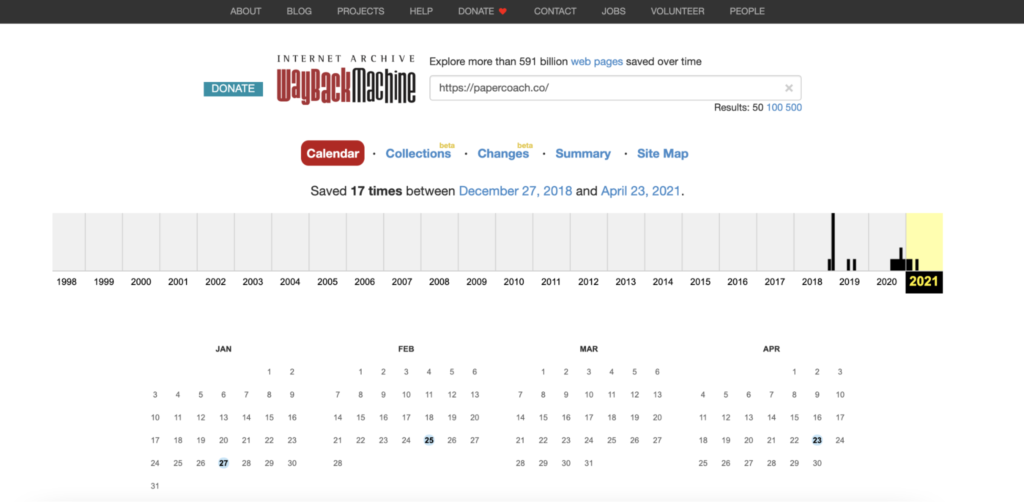1024x502 pixels.
Task: Click March 31 in the calendar
Action: (588, 463)
